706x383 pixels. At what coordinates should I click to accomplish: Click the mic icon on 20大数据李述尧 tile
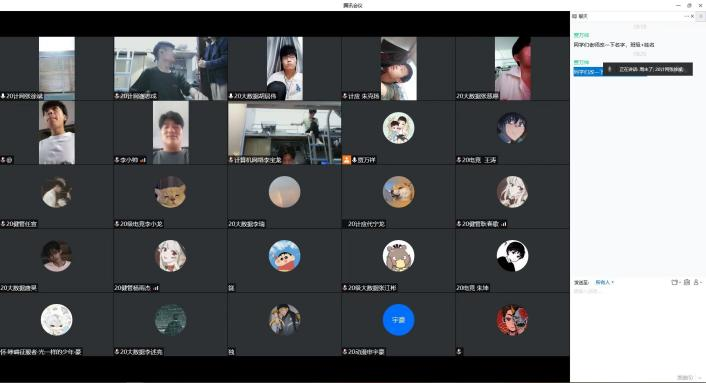point(117,351)
